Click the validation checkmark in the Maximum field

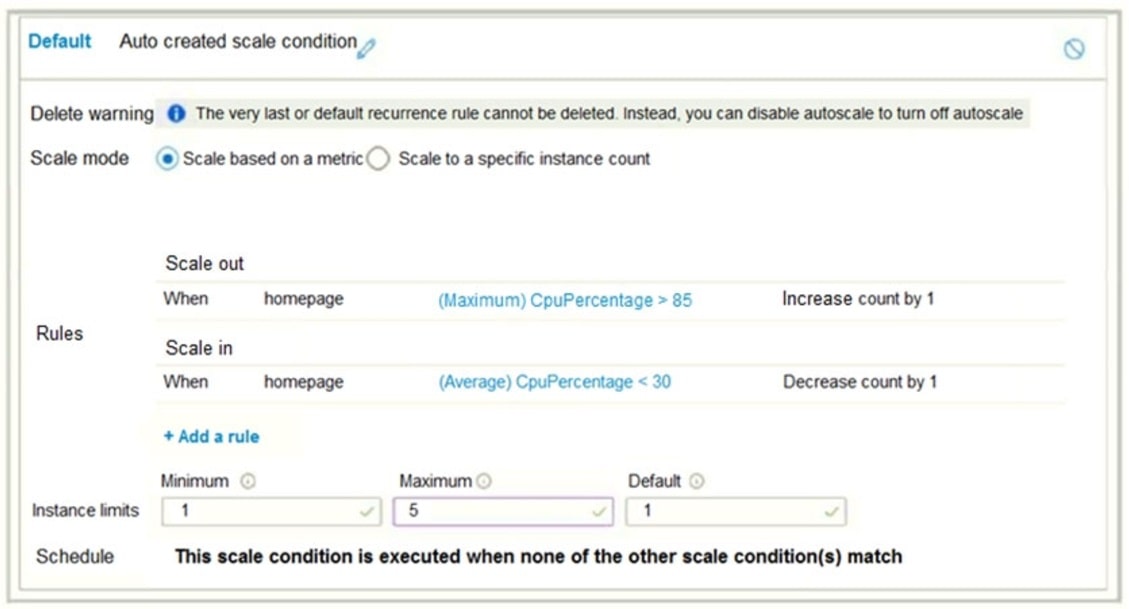pos(601,511)
